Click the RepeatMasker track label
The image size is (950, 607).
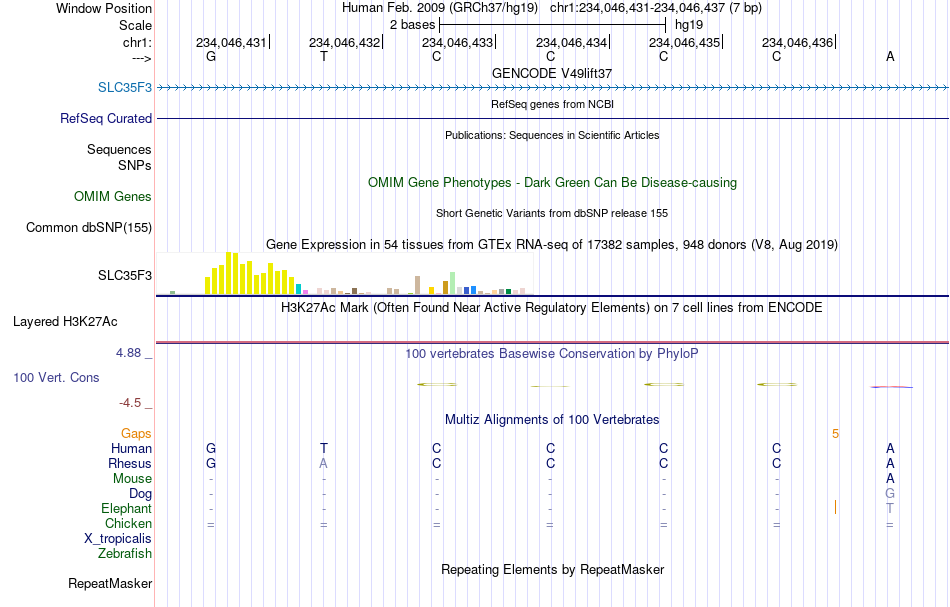(x=110, y=583)
